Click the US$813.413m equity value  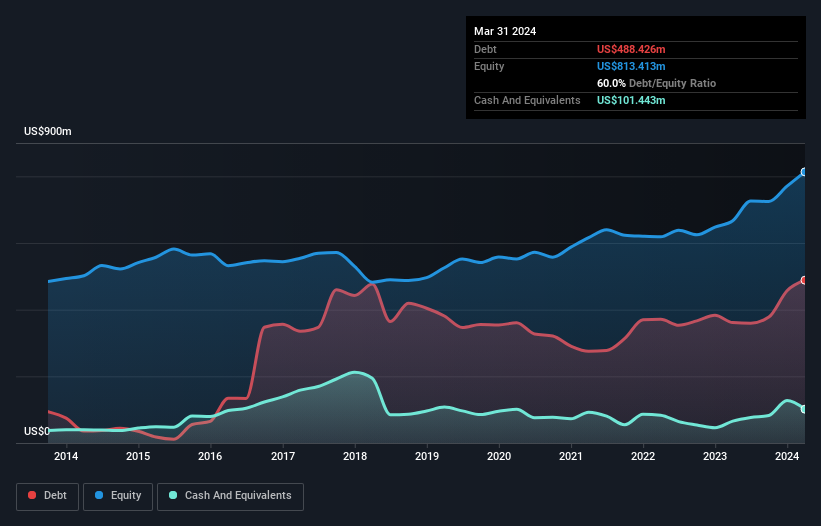click(631, 66)
